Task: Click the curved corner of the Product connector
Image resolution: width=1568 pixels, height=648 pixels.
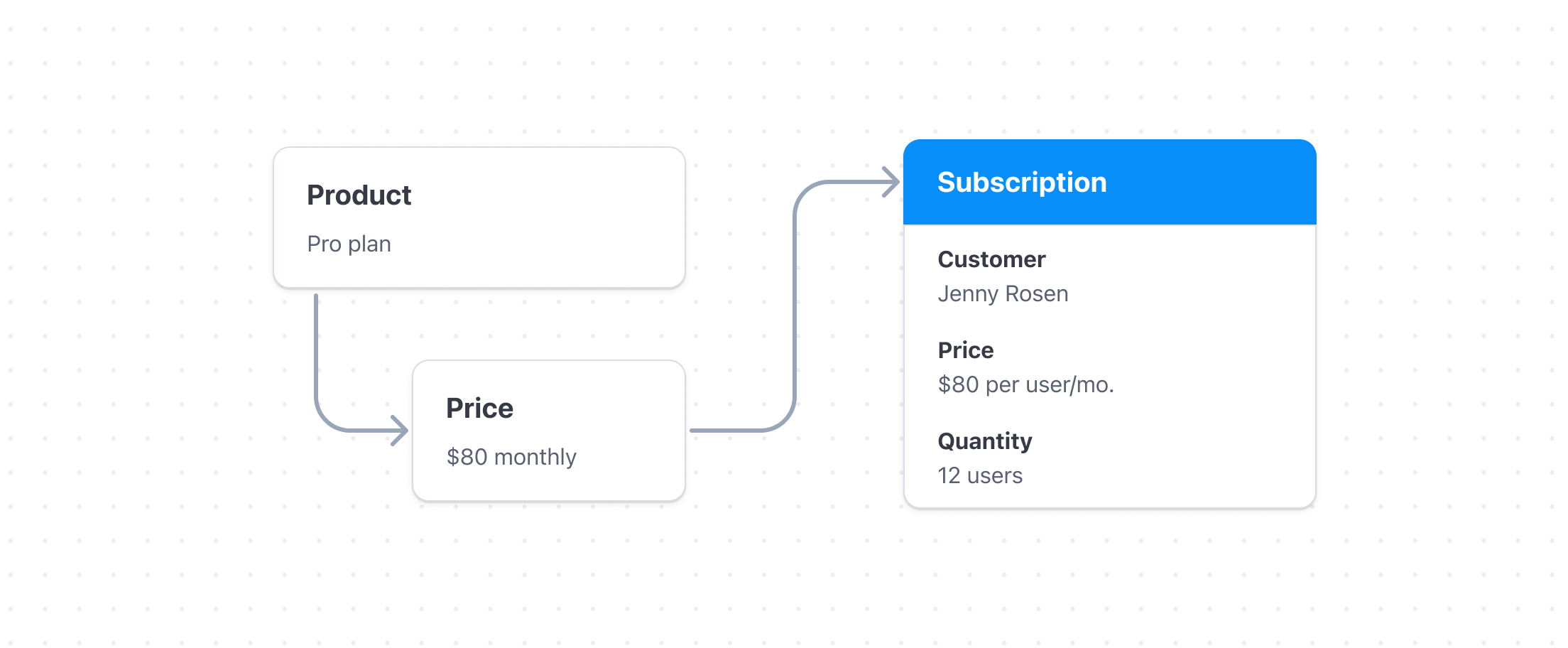Action: [x=327, y=419]
